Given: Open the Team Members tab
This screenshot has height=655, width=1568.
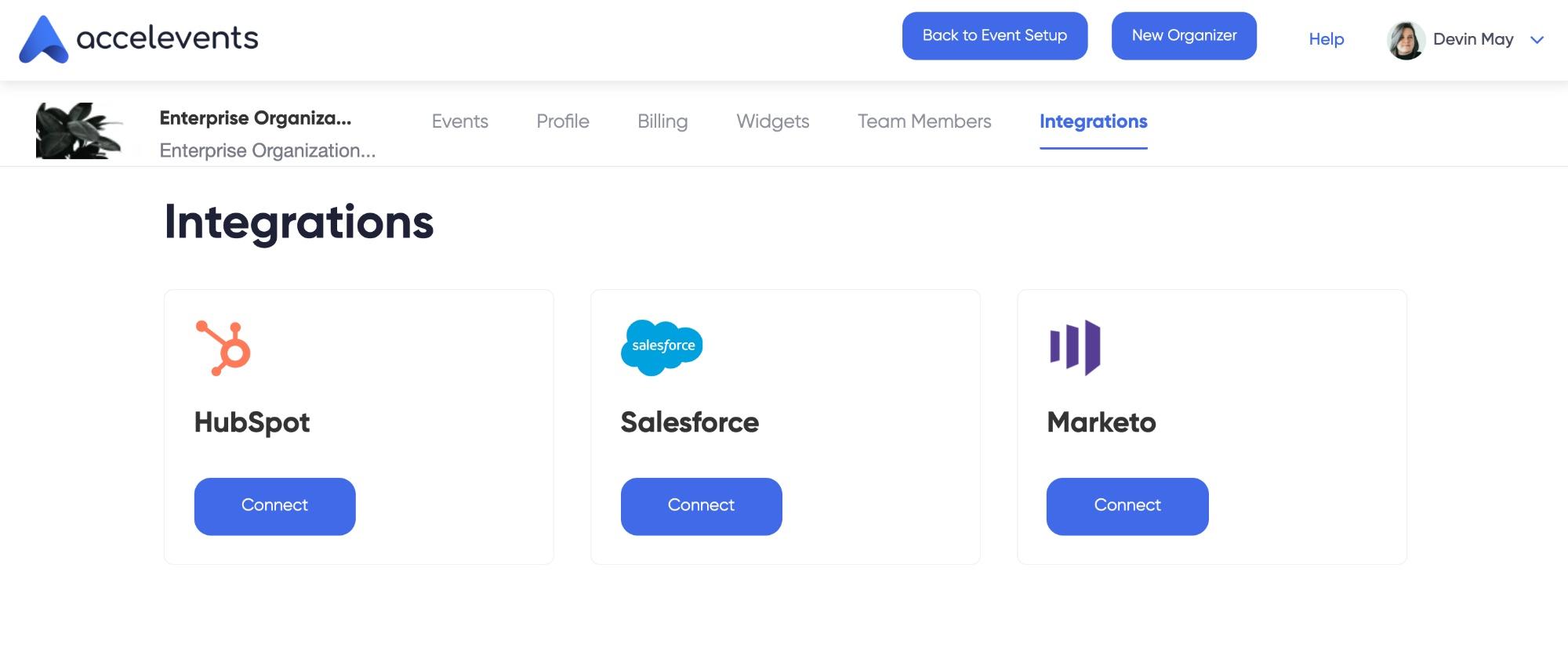Looking at the screenshot, I should click(924, 121).
